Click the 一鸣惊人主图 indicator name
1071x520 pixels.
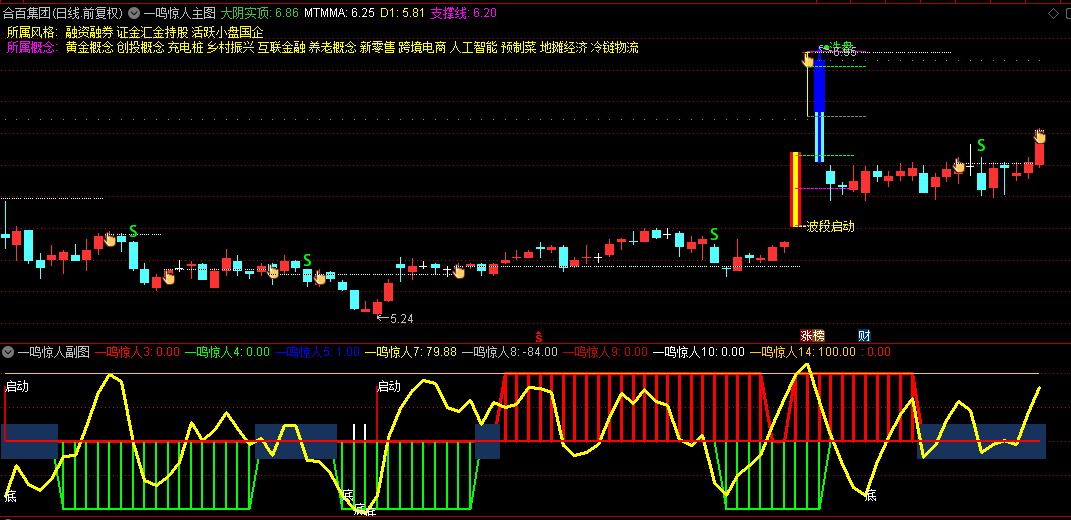tap(180, 13)
